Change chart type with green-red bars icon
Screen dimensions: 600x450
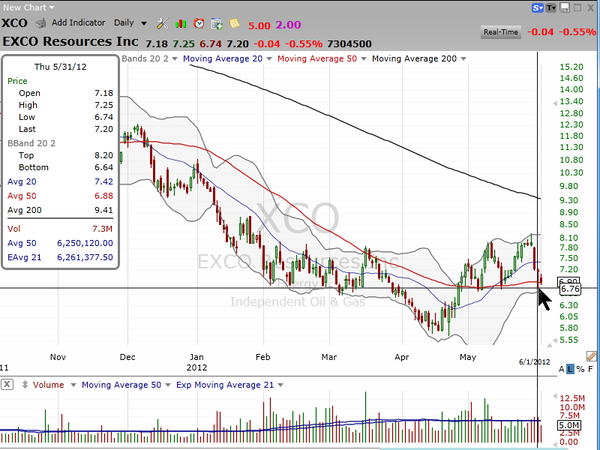point(181,24)
